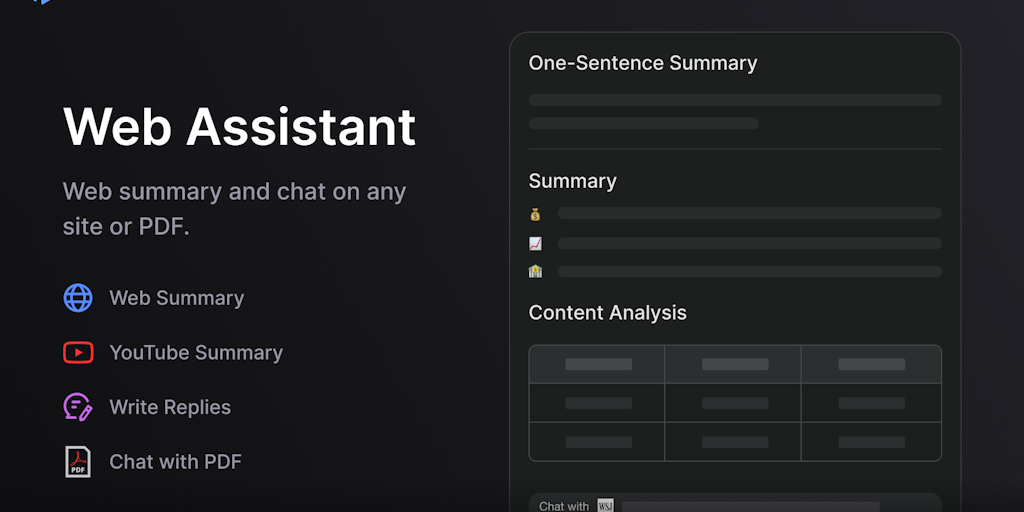Click the Chat with input field
This screenshot has height=512, width=1024.
tap(750, 506)
